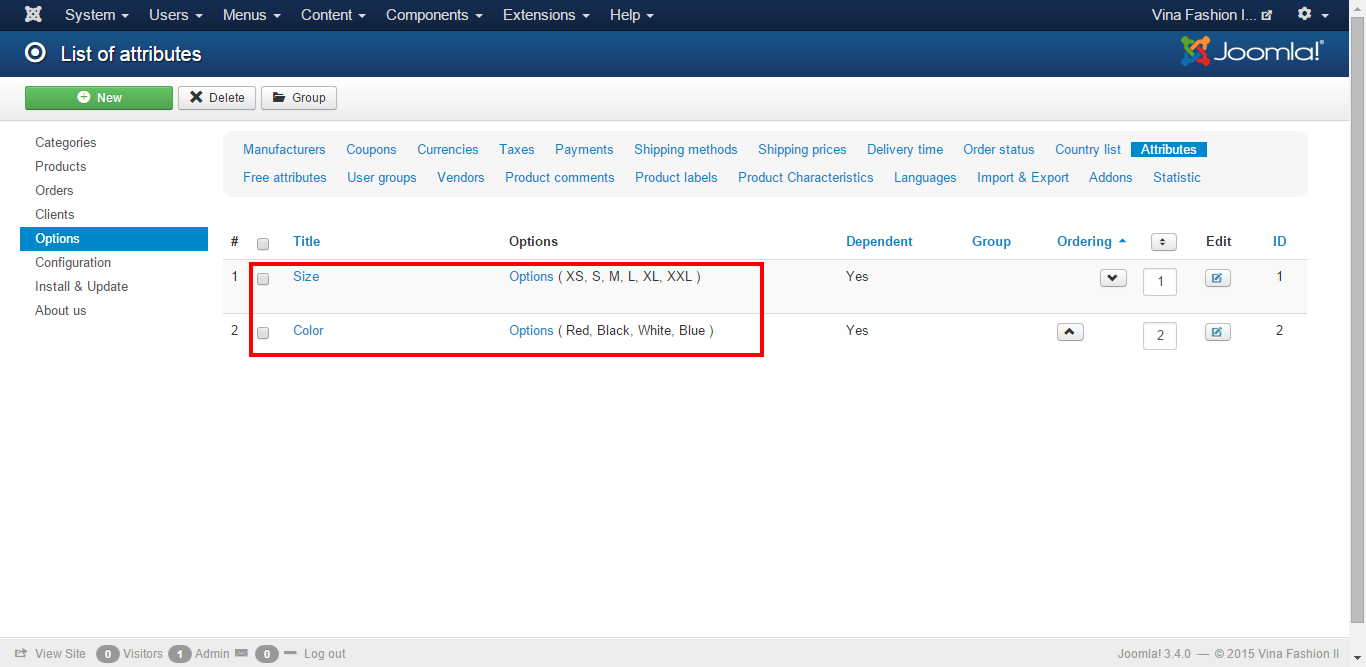
Task: Click the green New button
Action: (x=98, y=97)
